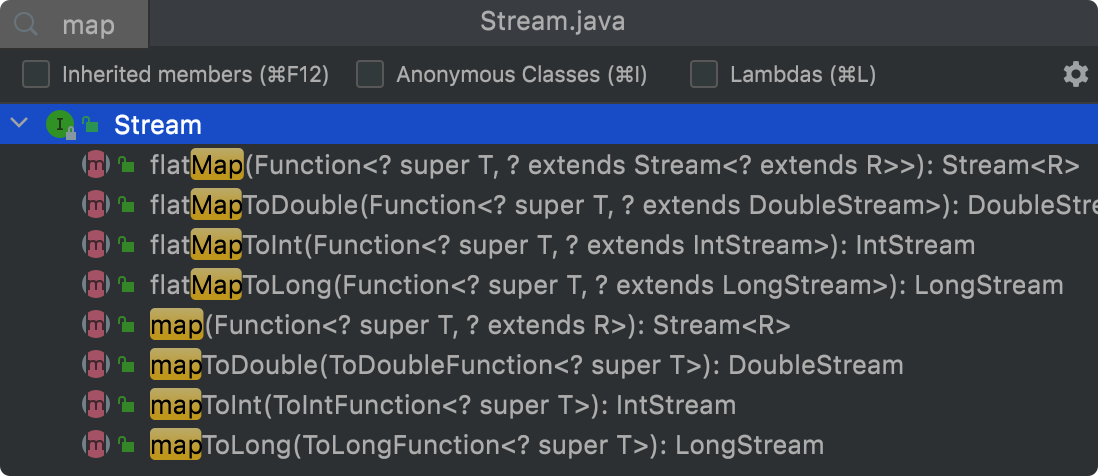The height and width of the screenshot is (476, 1098).
Task: Collapse the Stream tree node
Action: [x=20, y=124]
